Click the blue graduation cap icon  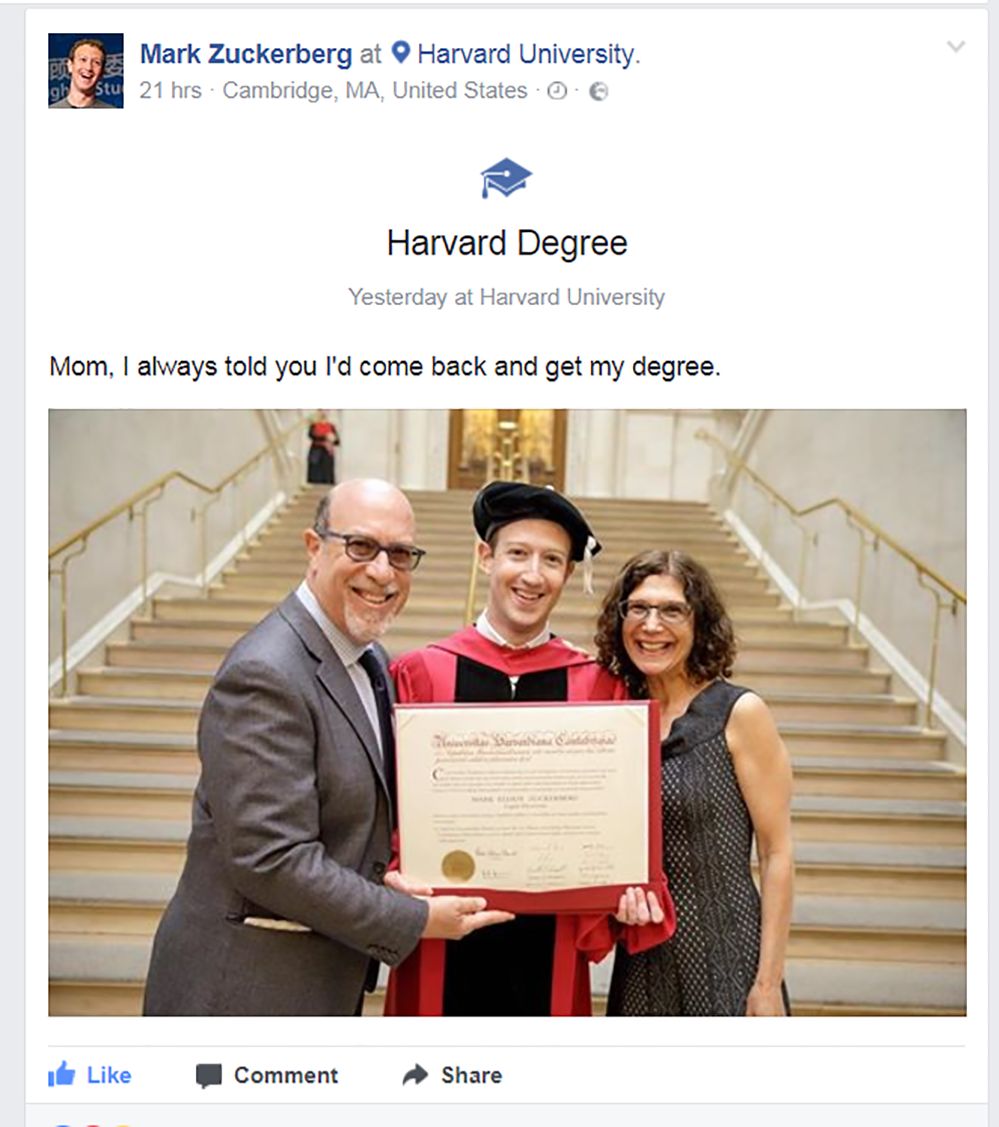506,179
